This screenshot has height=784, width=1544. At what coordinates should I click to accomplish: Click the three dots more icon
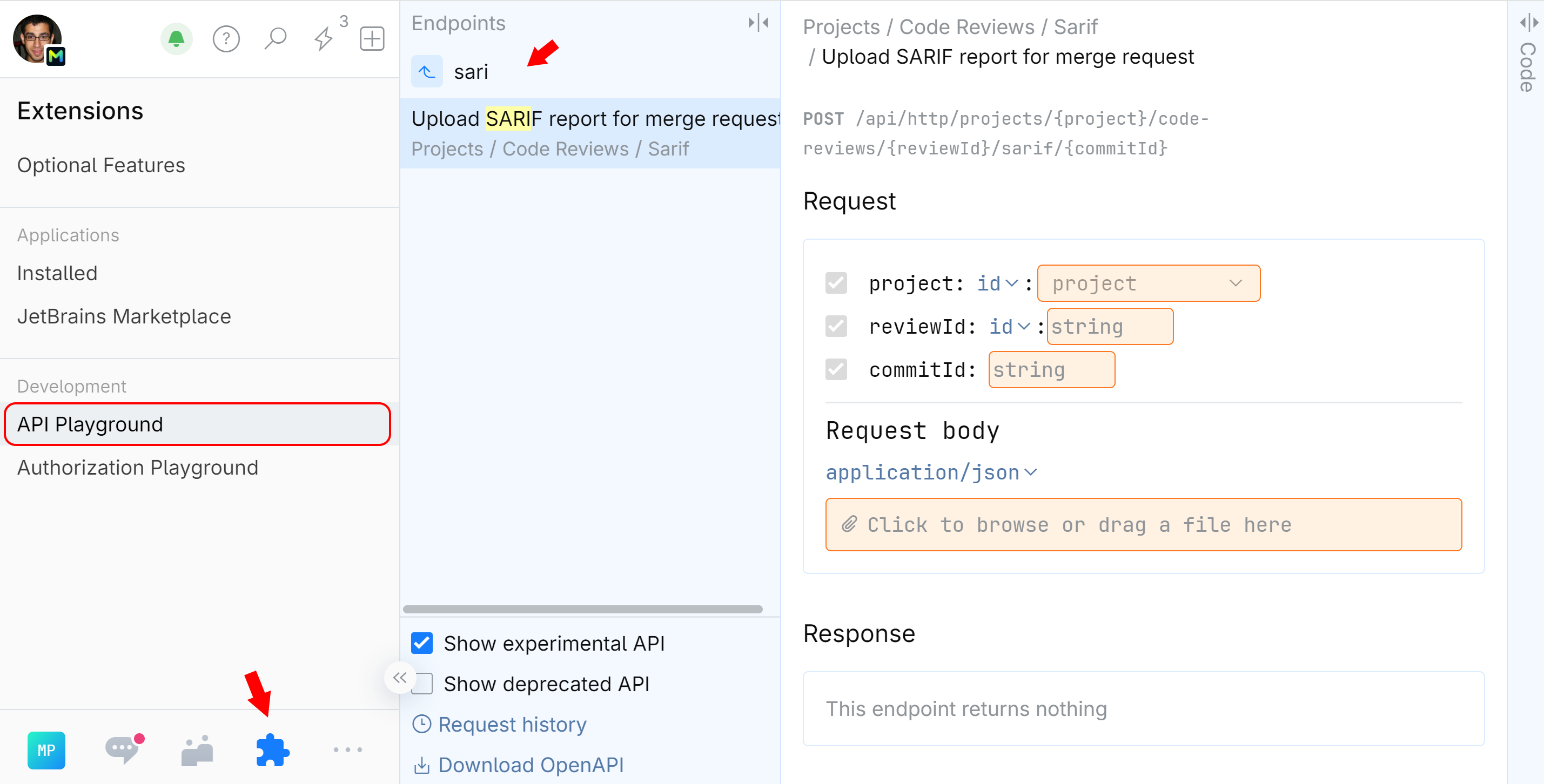tap(347, 749)
